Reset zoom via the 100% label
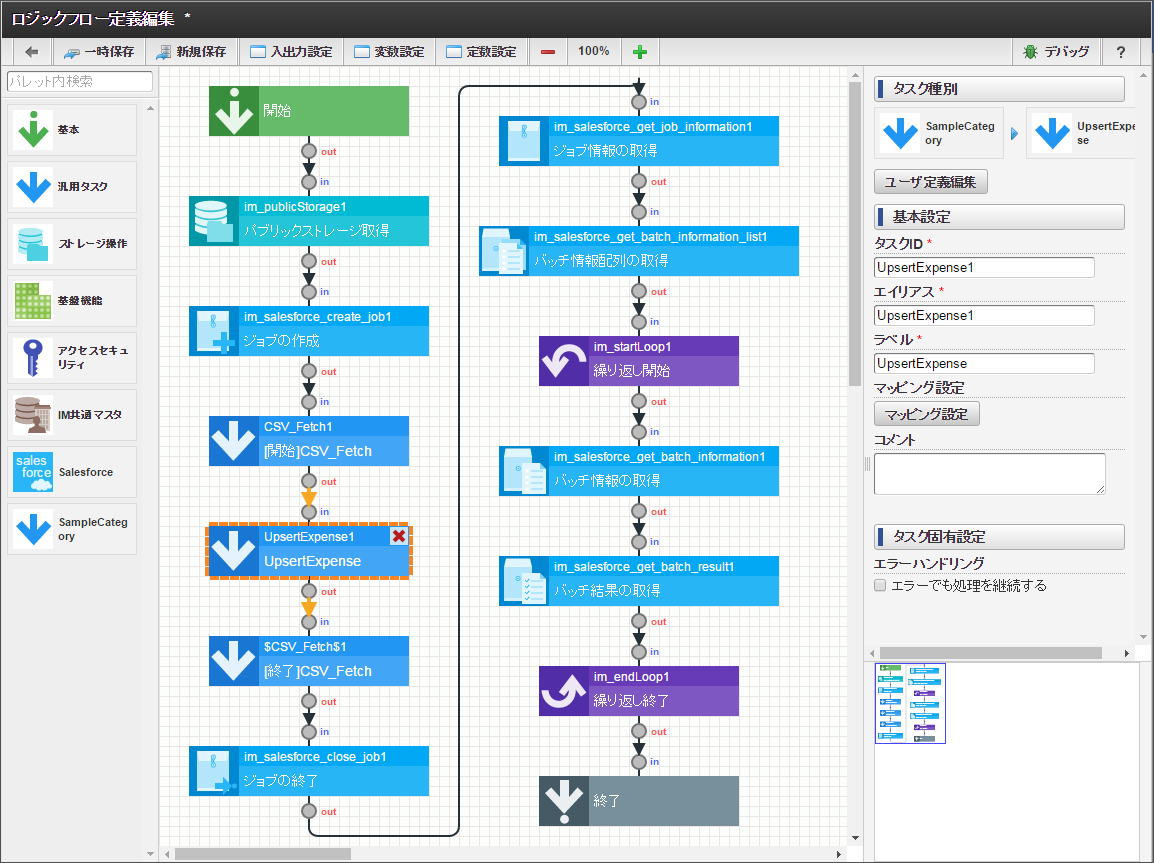1154x863 pixels. pos(593,52)
